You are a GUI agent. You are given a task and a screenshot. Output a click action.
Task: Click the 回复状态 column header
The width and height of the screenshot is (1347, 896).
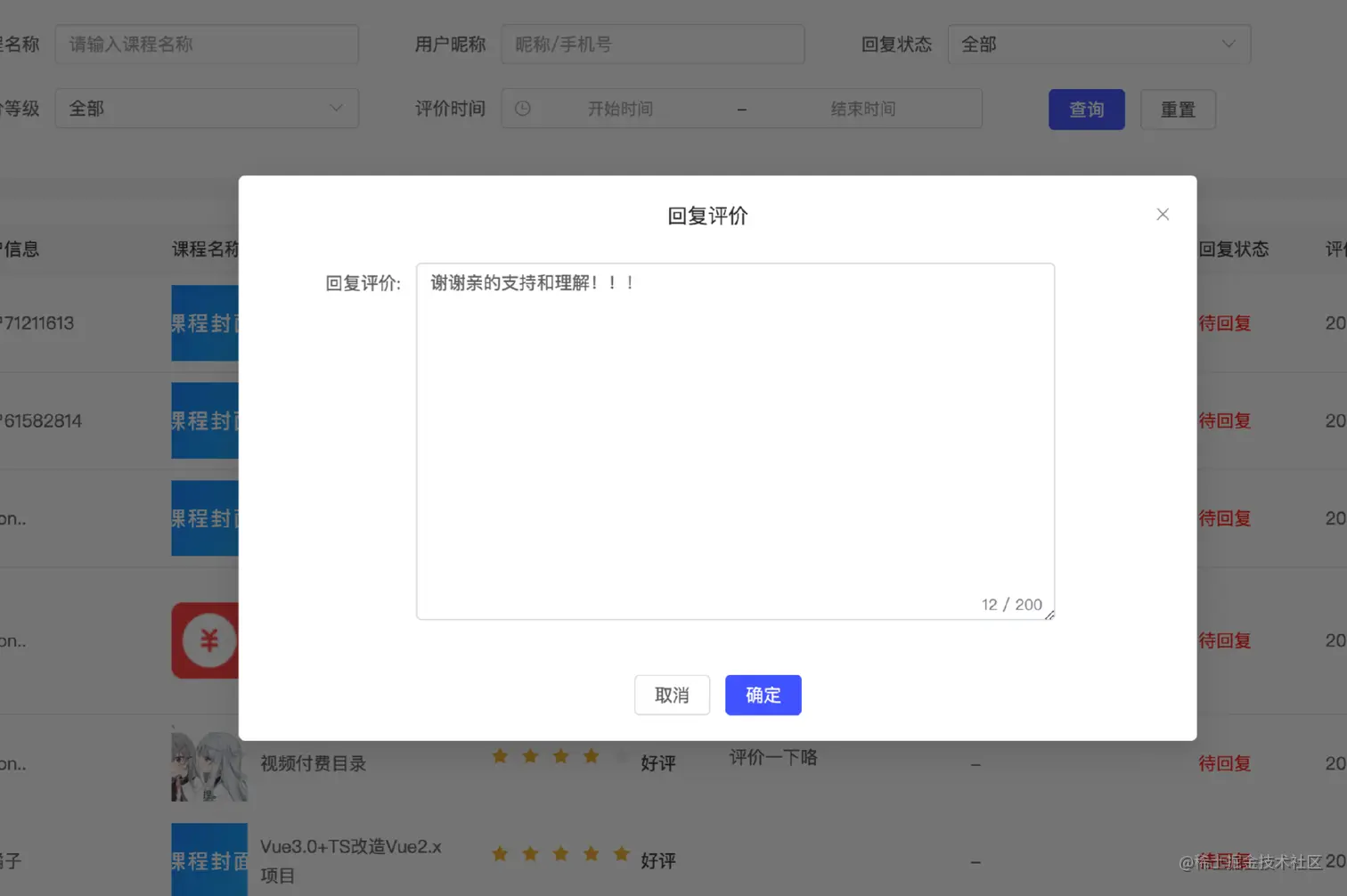(x=1234, y=249)
